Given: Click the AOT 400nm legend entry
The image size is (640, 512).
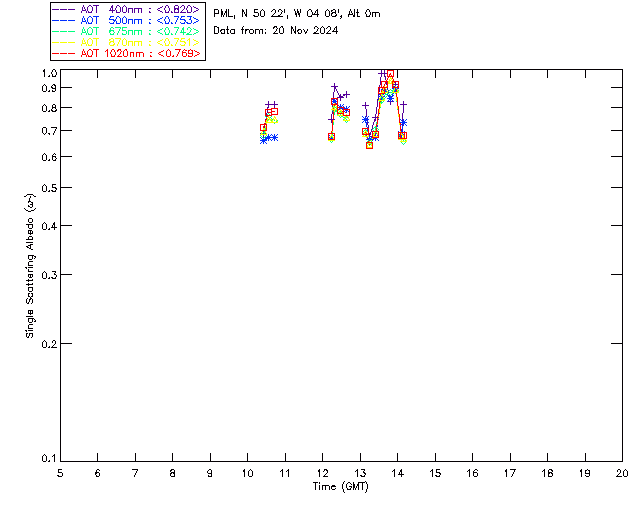Looking at the screenshot, I should tap(127, 9).
